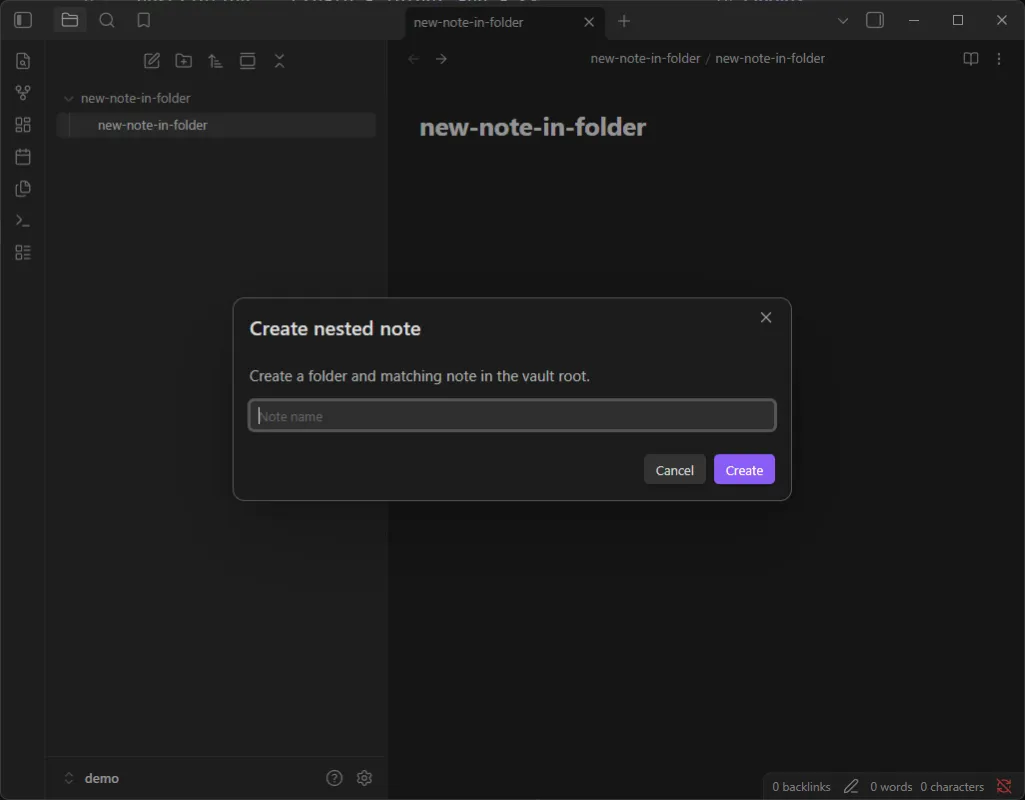This screenshot has width=1025, height=800.
Task: Click the 0 words status entry
Action: [x=890, y=787]
